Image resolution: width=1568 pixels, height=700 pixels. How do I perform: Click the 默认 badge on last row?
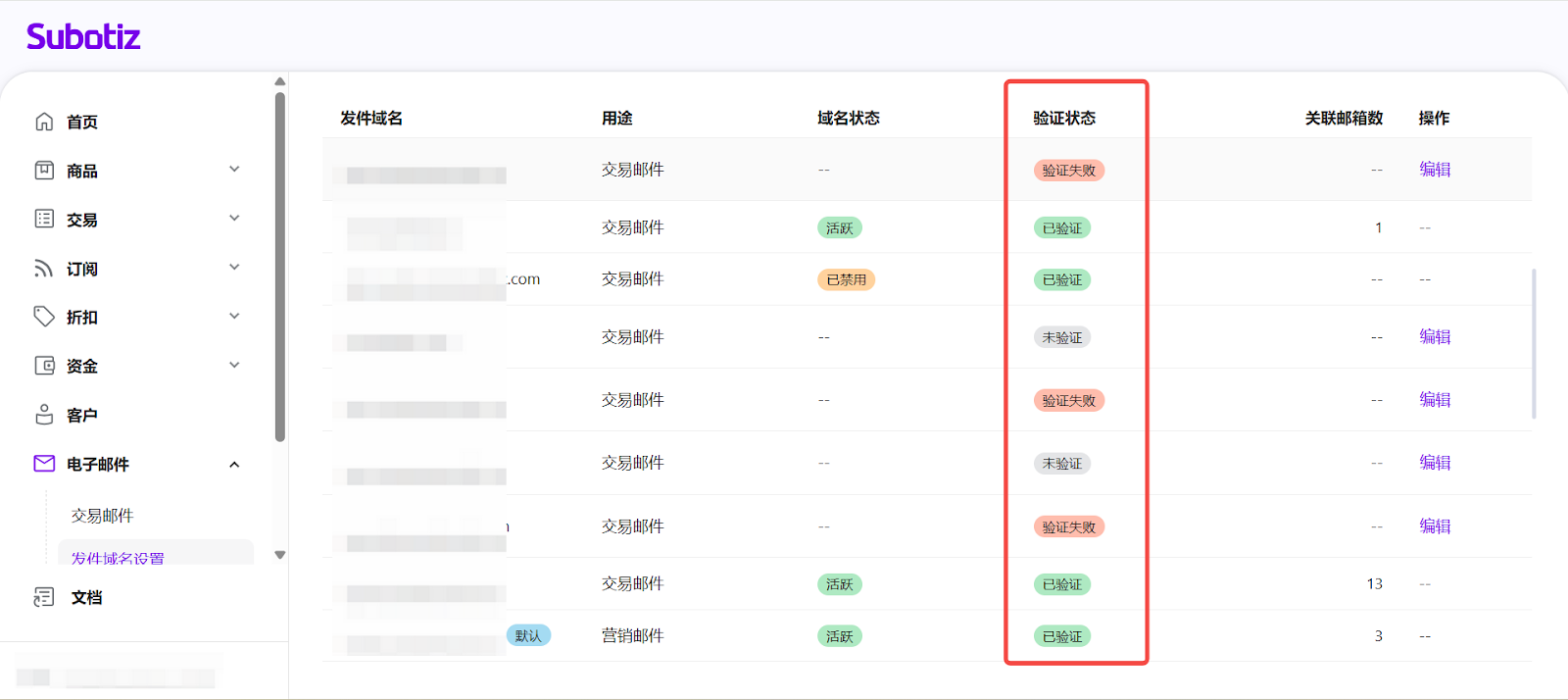528,635
